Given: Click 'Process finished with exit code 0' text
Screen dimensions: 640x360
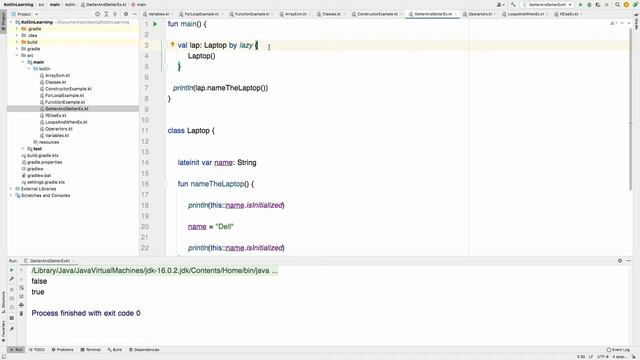Looking at the screenshot, I should [86, 313].
